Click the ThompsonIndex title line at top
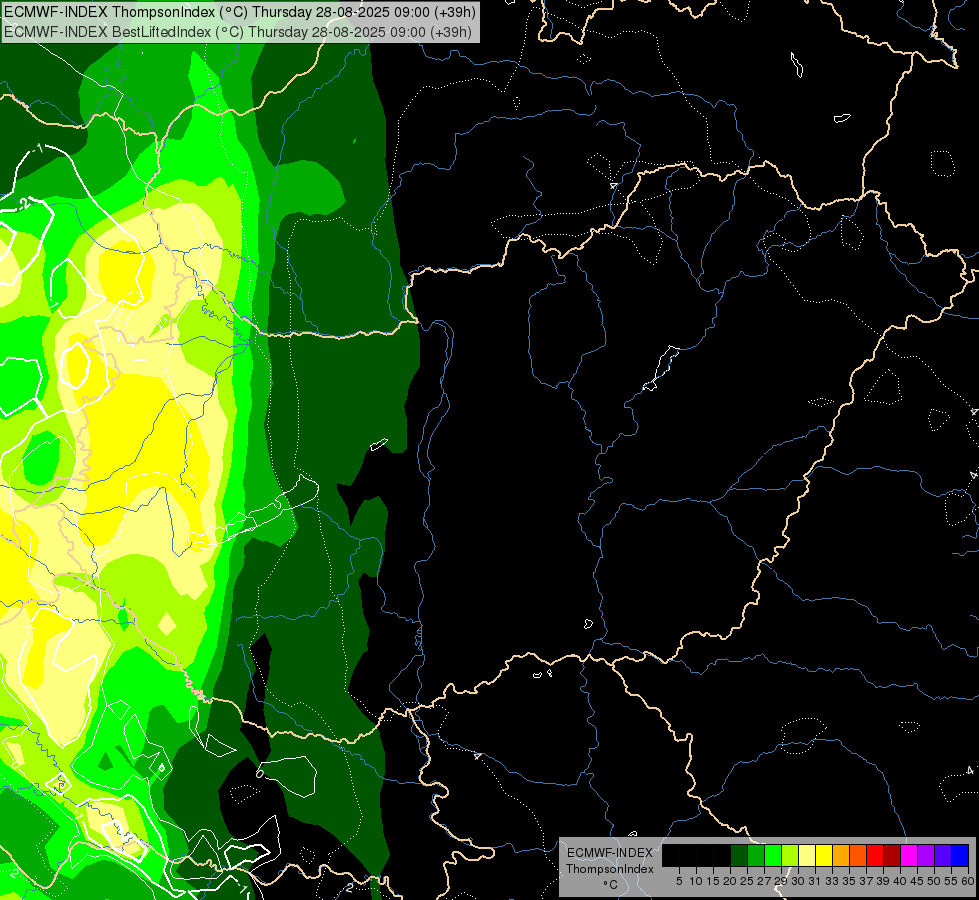This screenshot has width=979, height=900. [x=240, y=12]
